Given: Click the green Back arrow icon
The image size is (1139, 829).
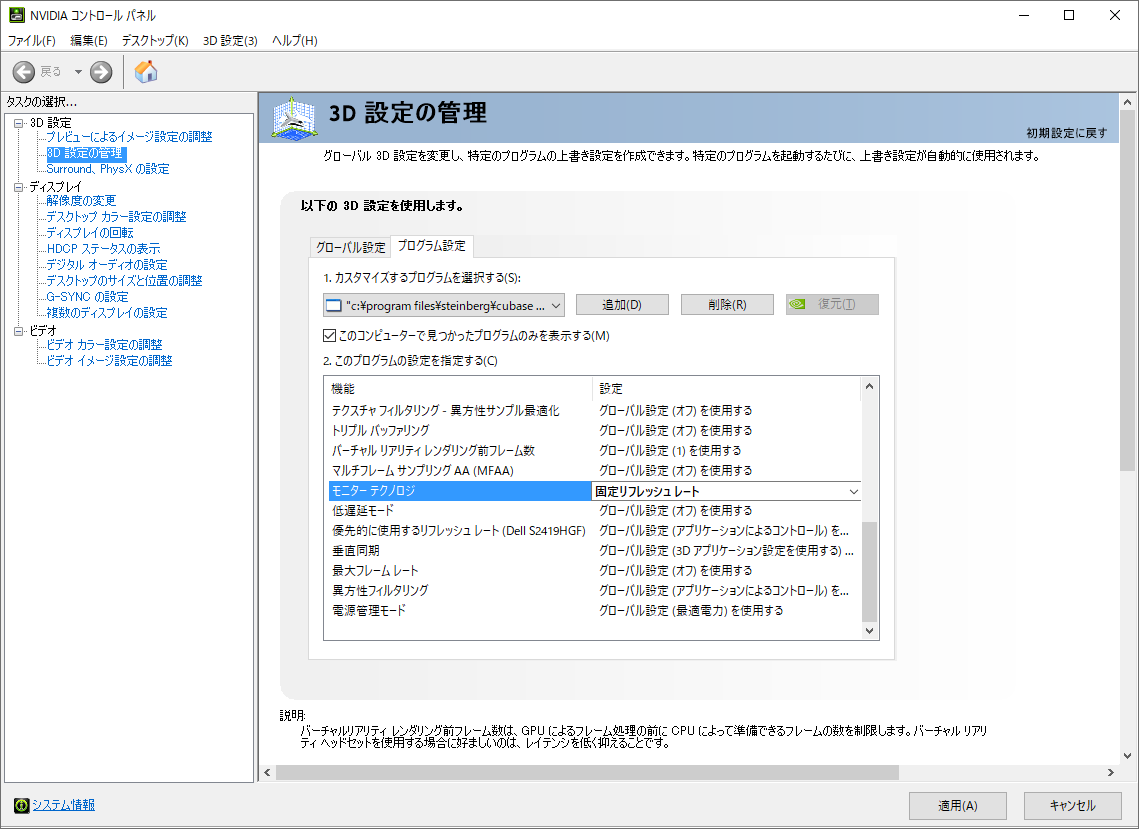Looking at the screenshot, I should (x=24, y=72).
